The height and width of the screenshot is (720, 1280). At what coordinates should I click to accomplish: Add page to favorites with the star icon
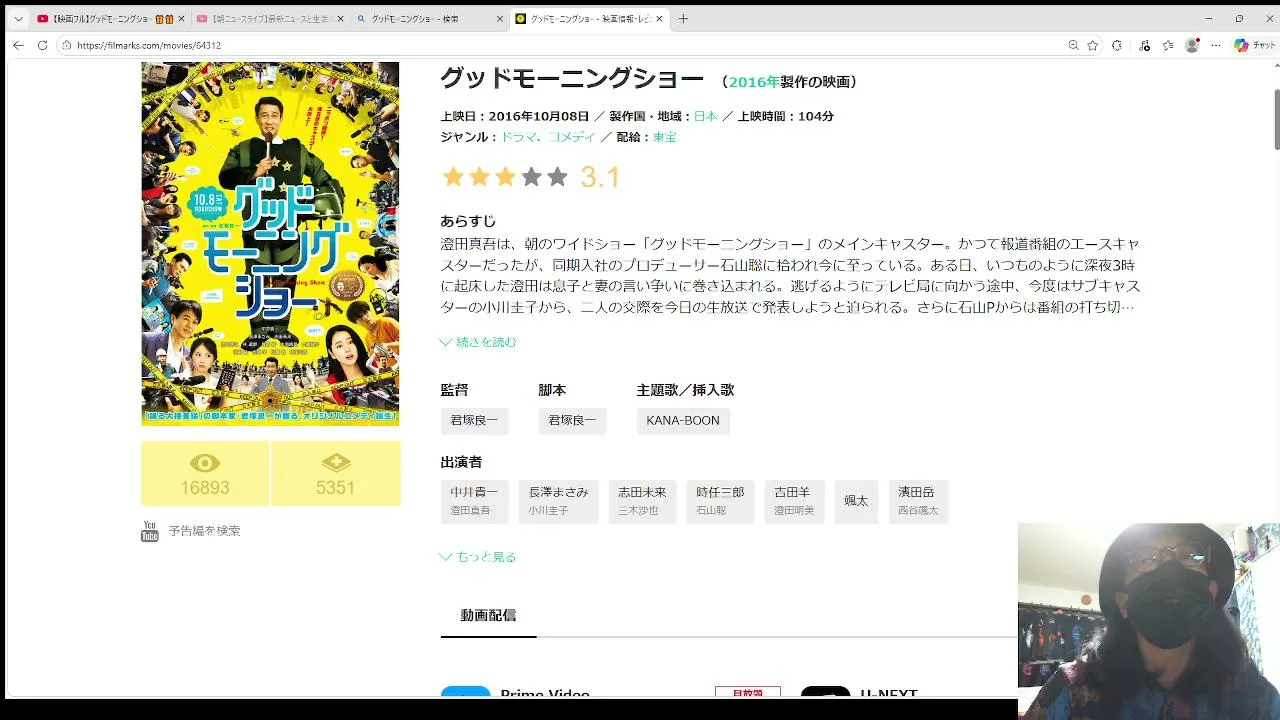(x=1093, y=45)
